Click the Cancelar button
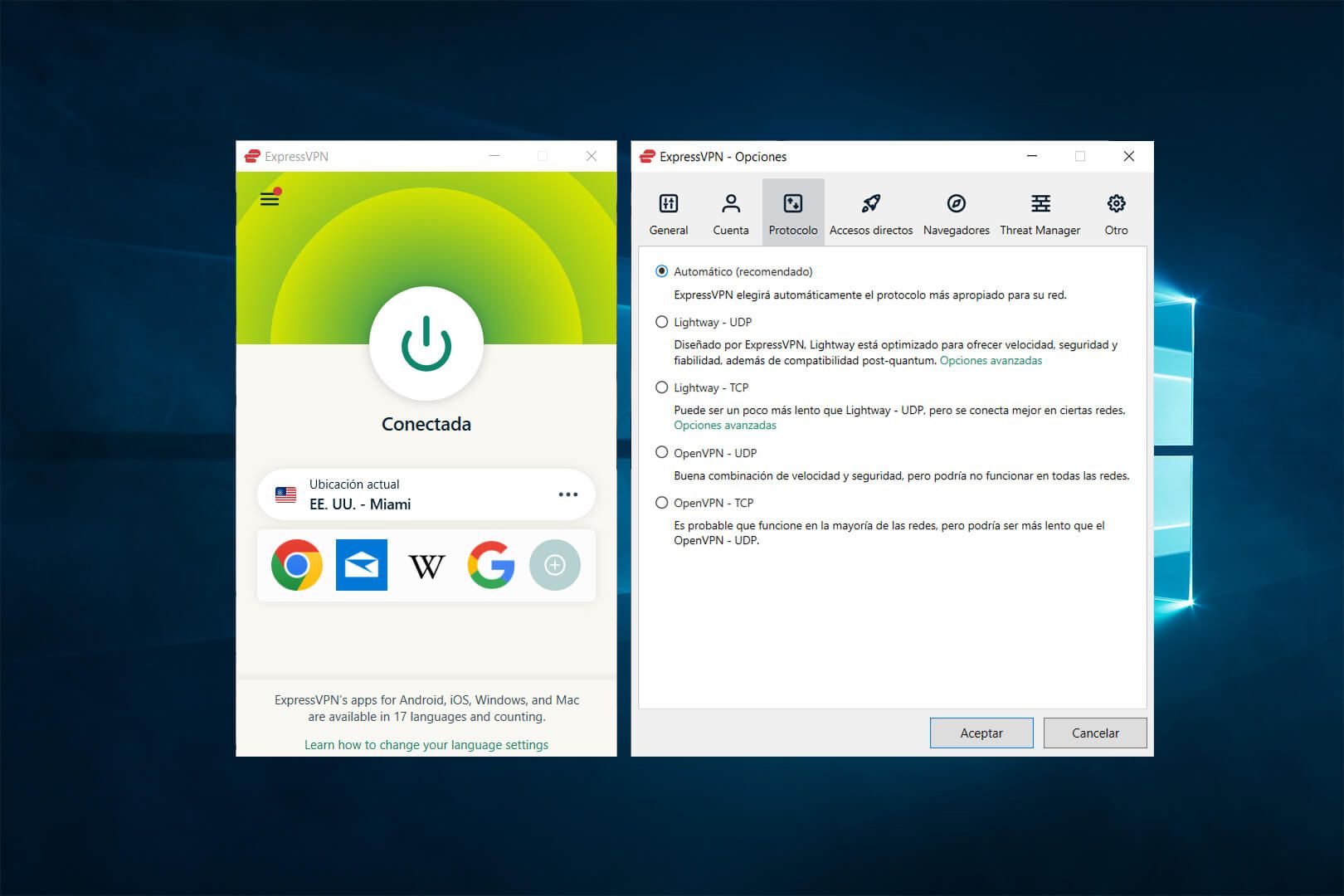The image size is (1344, 896). coord(1095,733)
